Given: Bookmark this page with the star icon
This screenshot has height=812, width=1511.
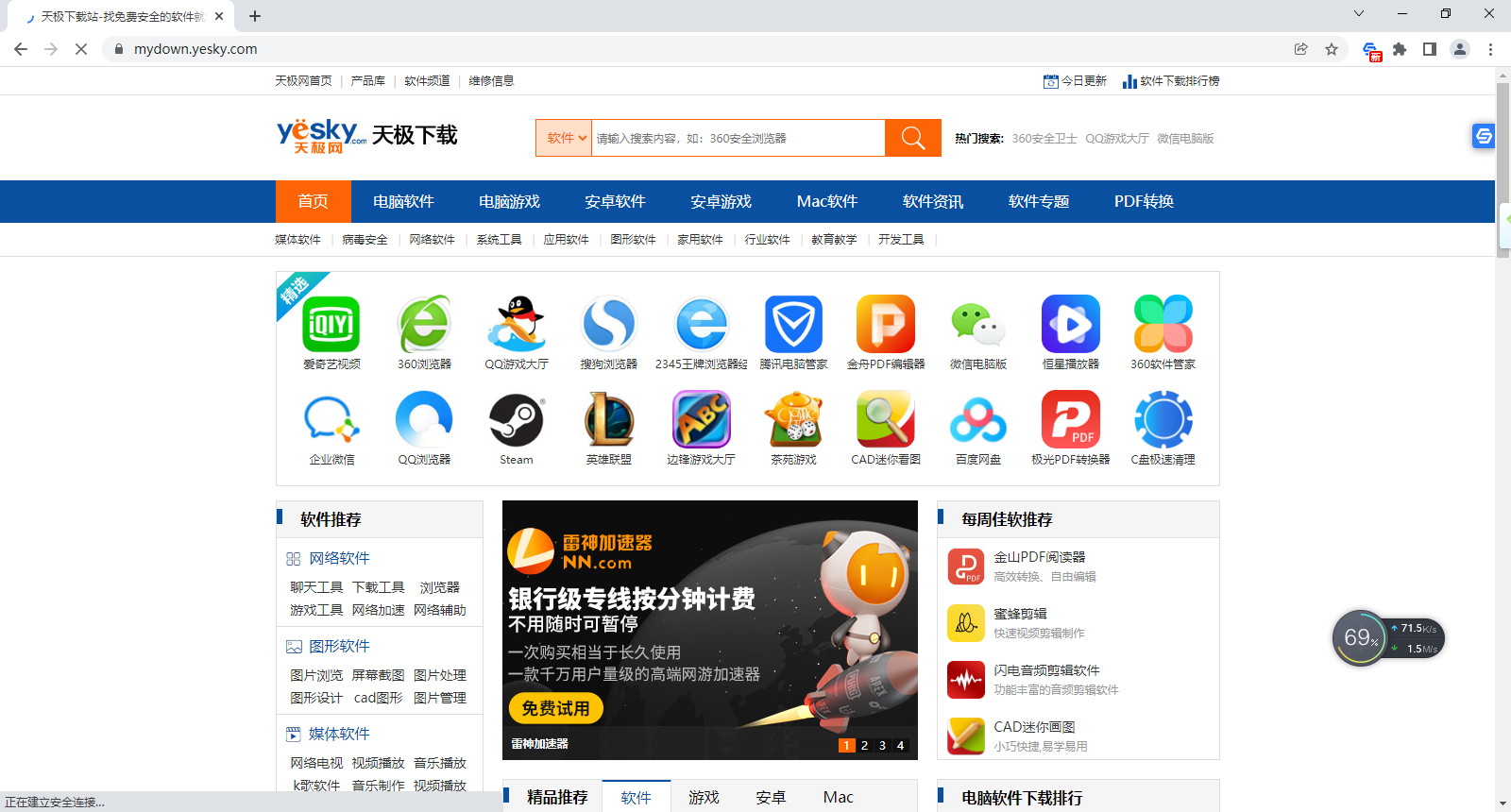Looking at the screenshot, I should point(1332,49).
